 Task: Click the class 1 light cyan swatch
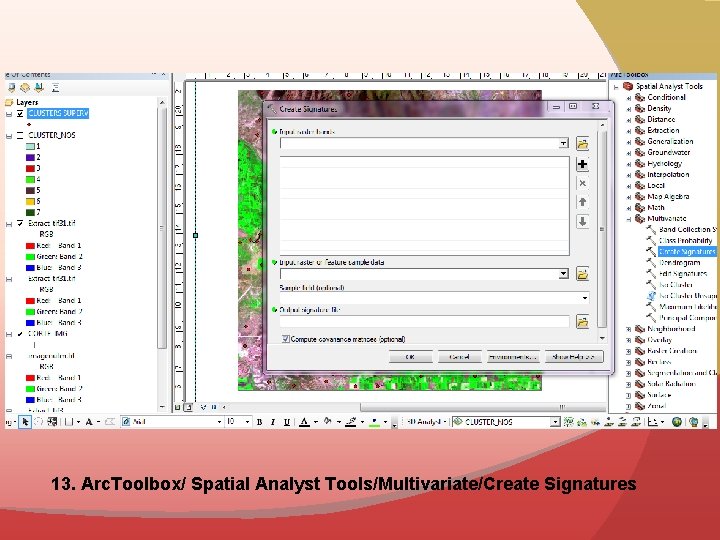pyautogui.click(x=30, y=146)
